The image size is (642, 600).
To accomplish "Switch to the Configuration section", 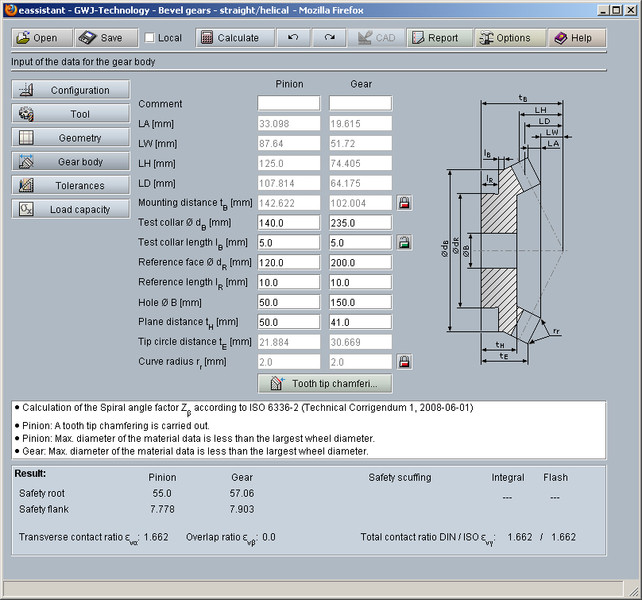I will [71, 90].
